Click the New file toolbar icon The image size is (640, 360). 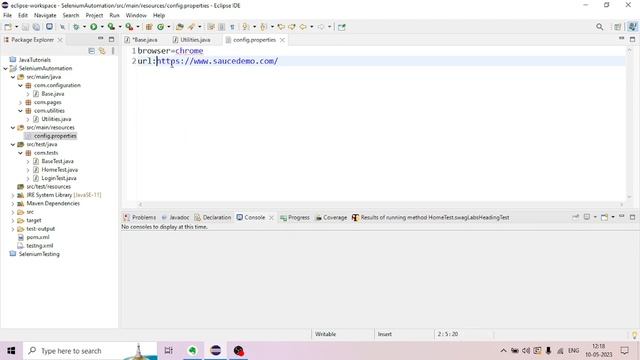pyautogui.click(x=8, y=27)
